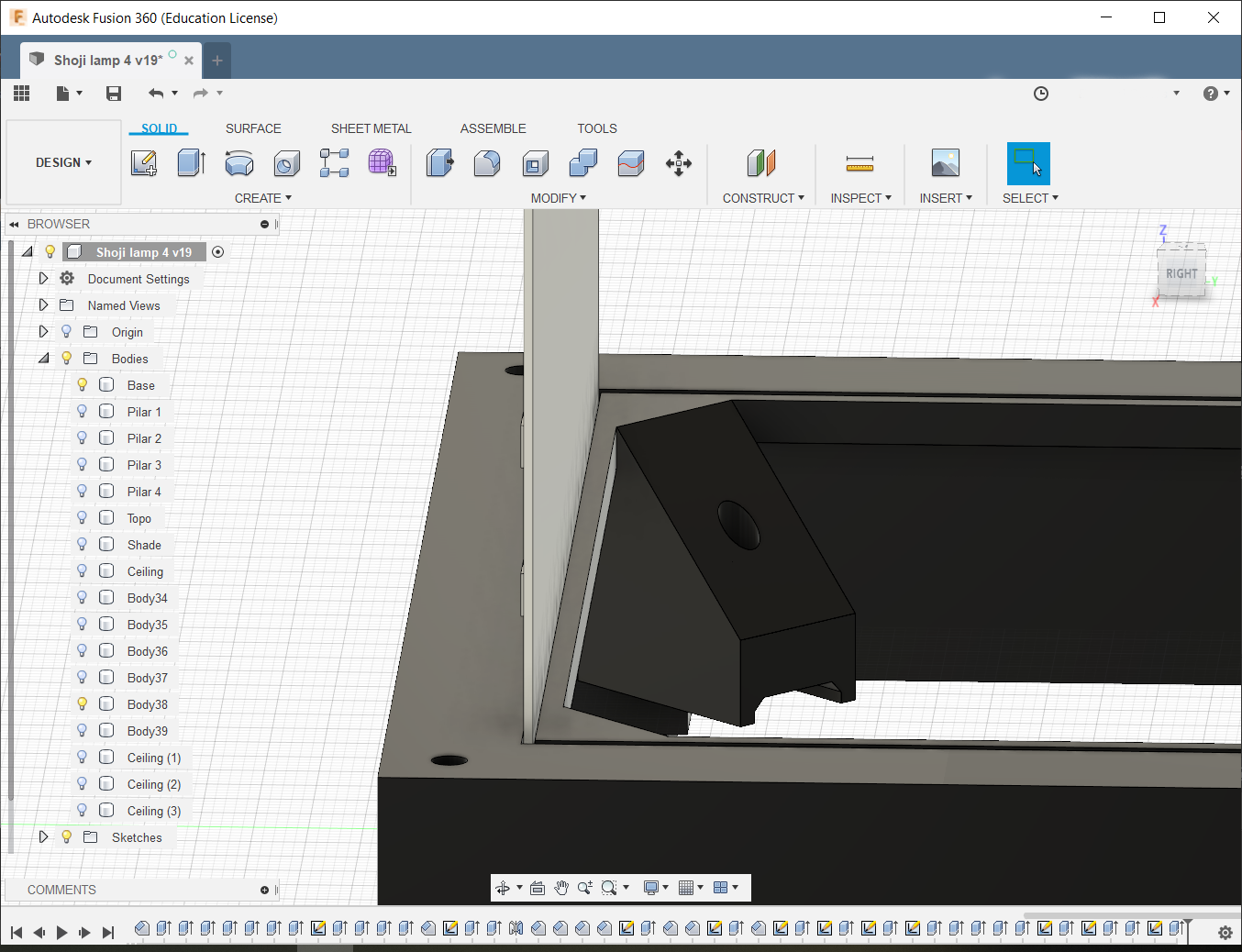
Task: Click the Pan hand tool
Action: (x=561, y=888)
